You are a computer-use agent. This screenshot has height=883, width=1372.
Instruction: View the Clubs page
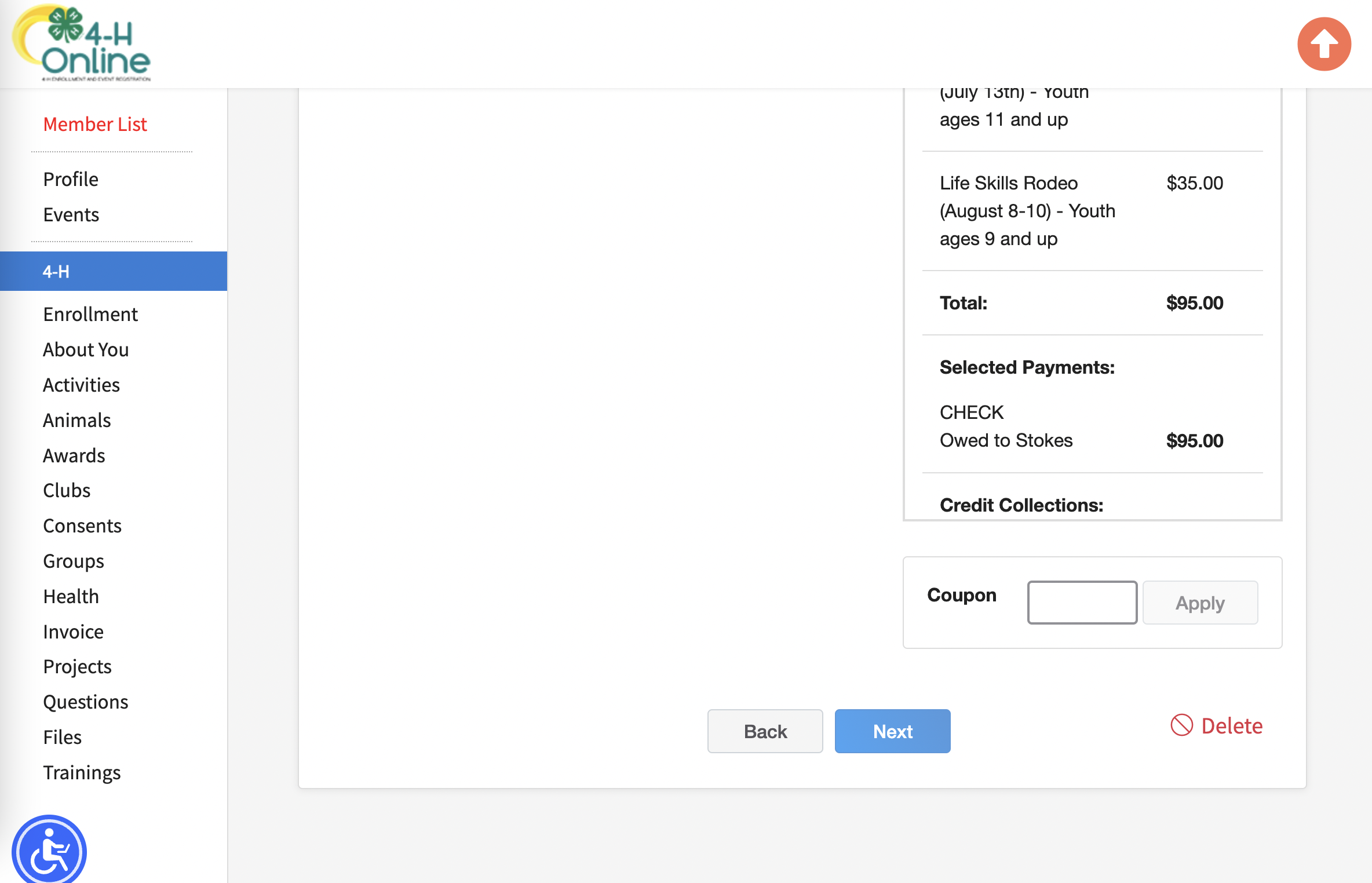[67, 490]
